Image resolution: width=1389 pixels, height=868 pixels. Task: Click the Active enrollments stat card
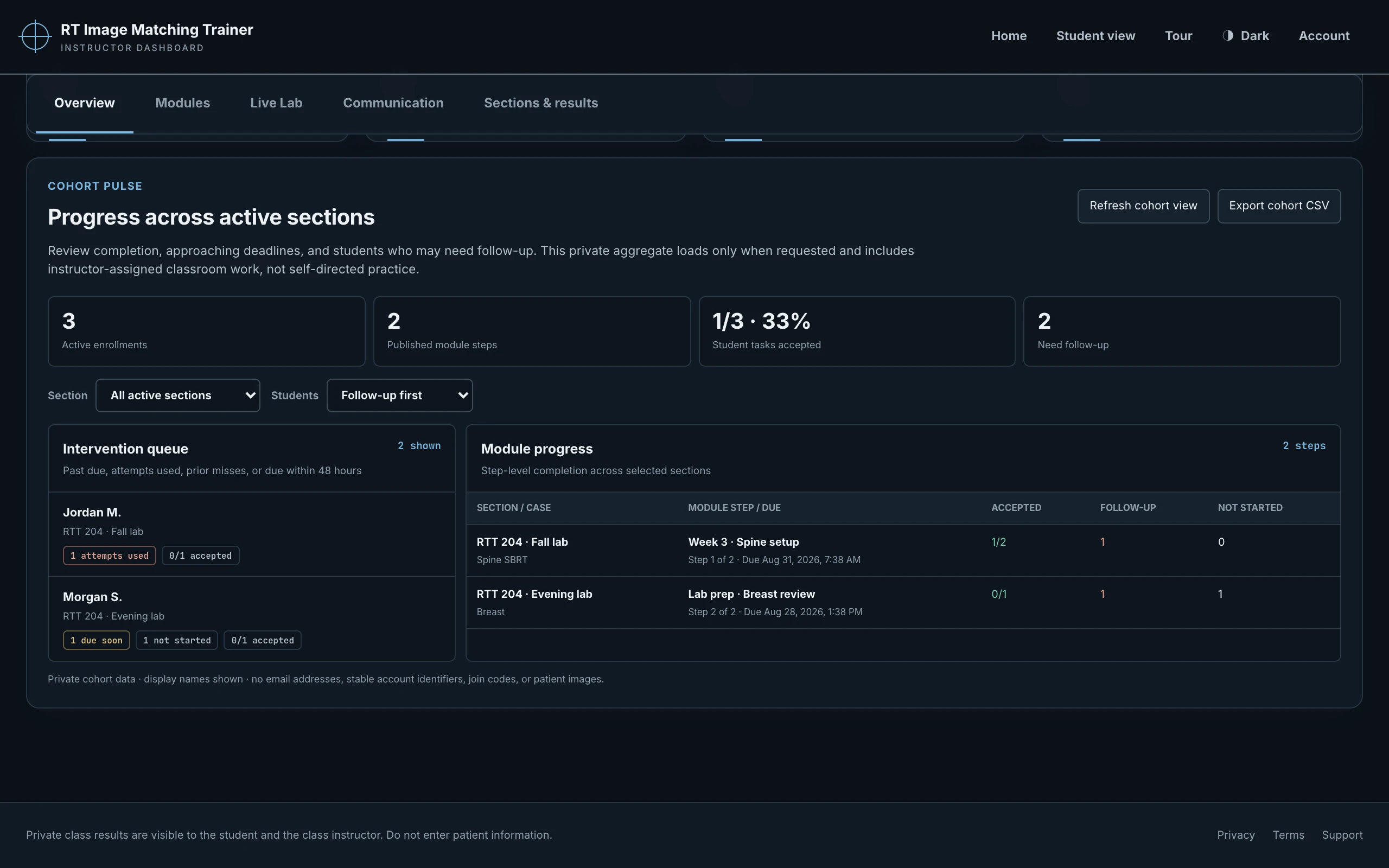(207, 331)
